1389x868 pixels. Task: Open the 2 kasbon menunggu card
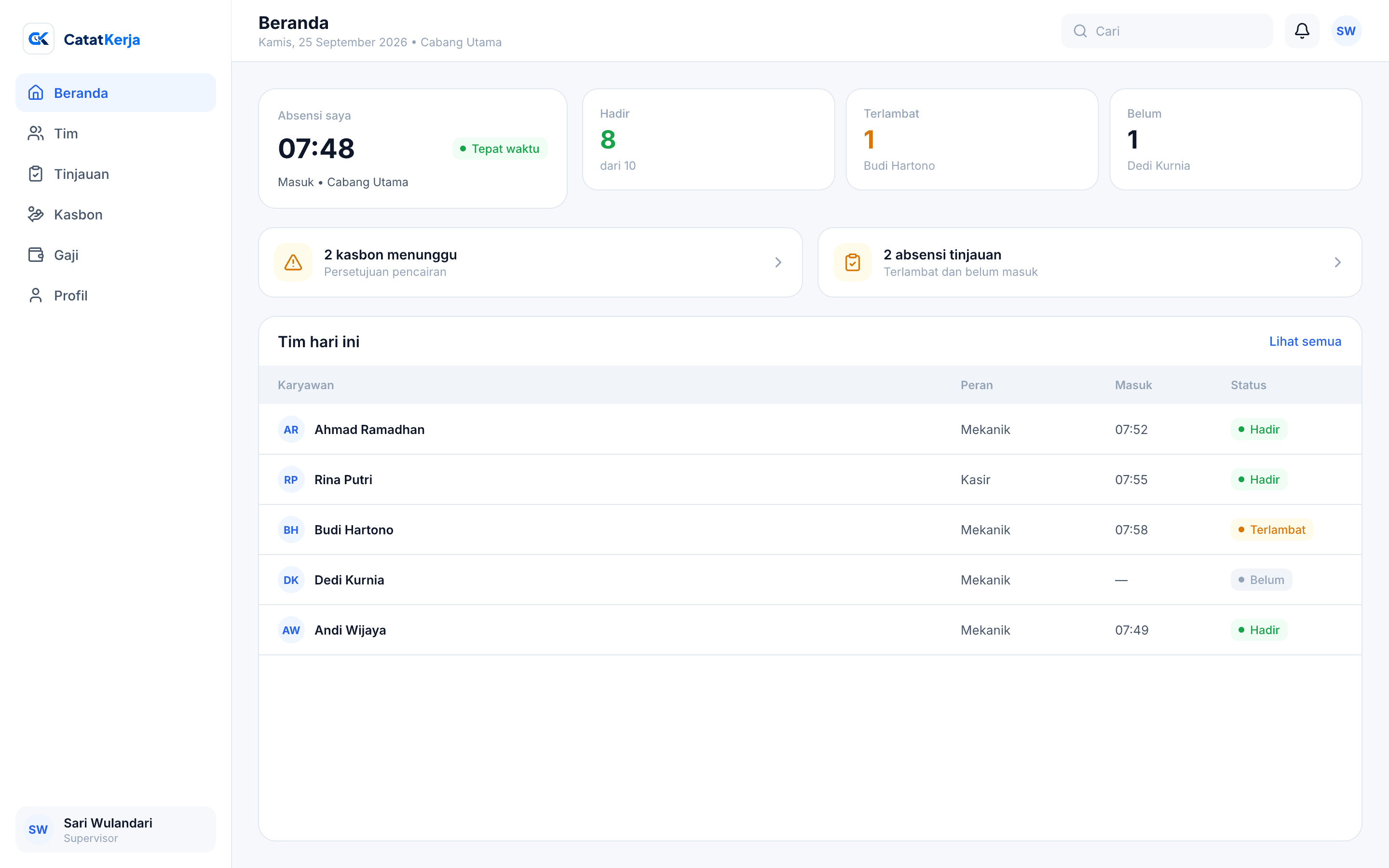point(530,262)
